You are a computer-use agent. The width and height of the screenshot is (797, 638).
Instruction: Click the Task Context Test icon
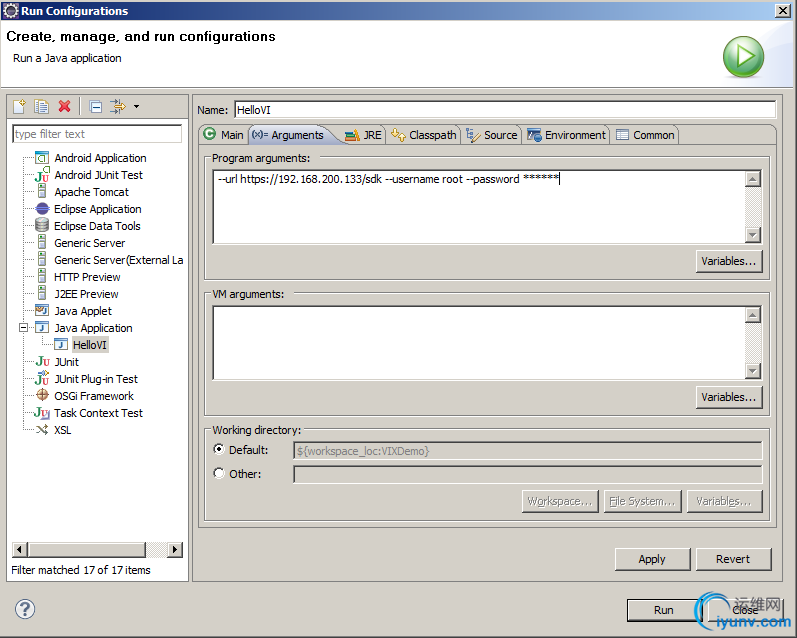click(42, 413)
